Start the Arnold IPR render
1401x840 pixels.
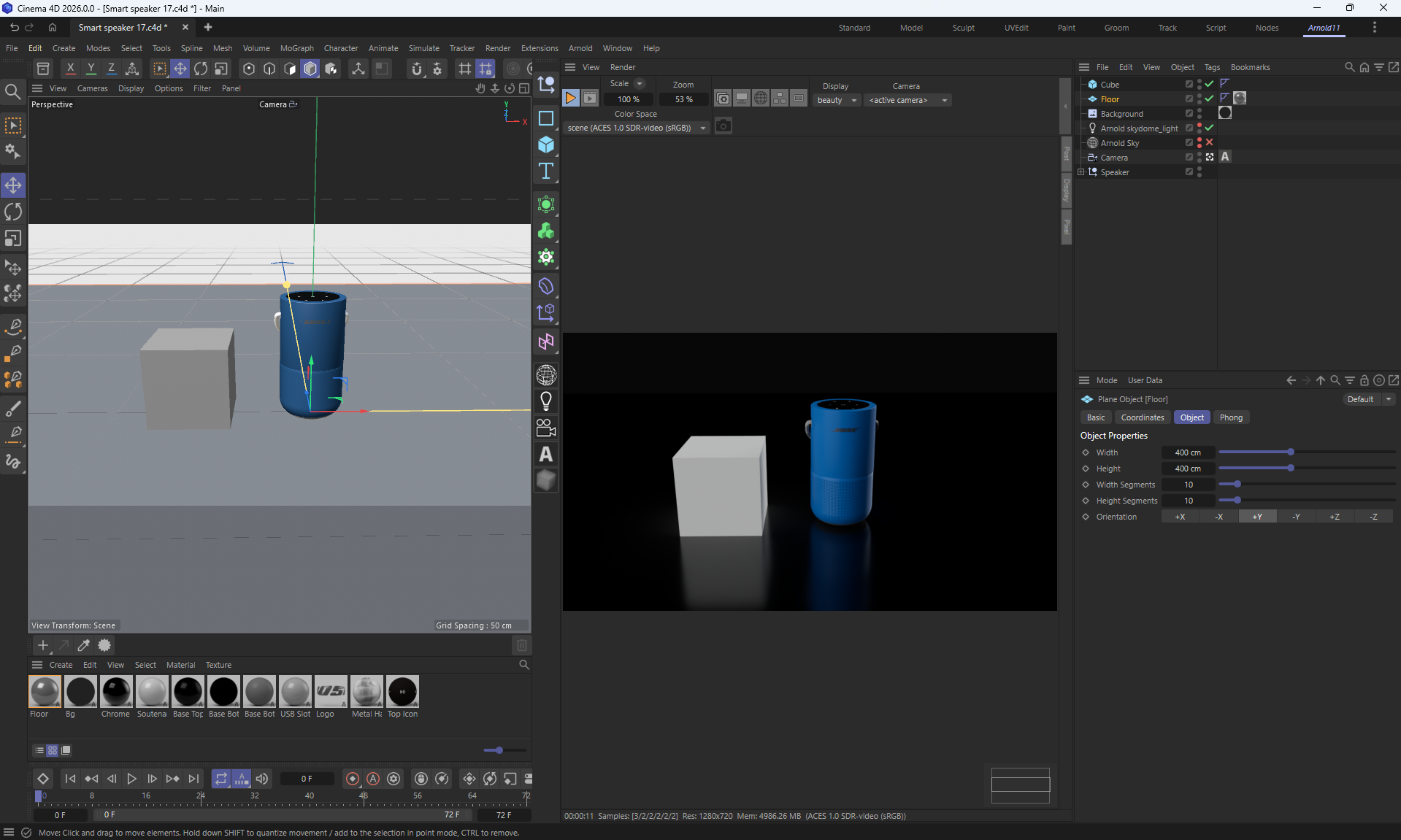(571, 99)
